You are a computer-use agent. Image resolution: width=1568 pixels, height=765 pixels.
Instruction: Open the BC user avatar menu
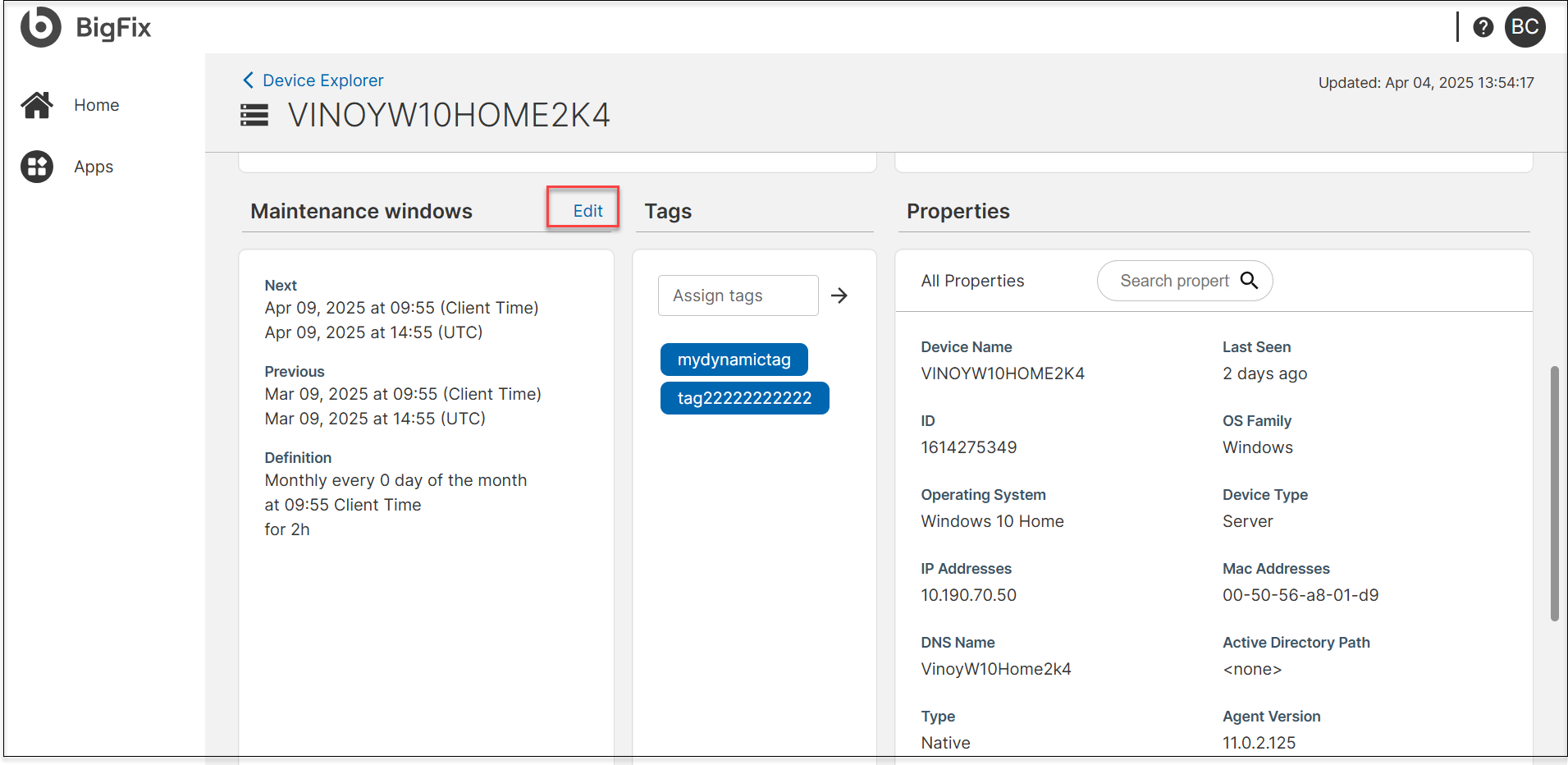(1525, 27)
